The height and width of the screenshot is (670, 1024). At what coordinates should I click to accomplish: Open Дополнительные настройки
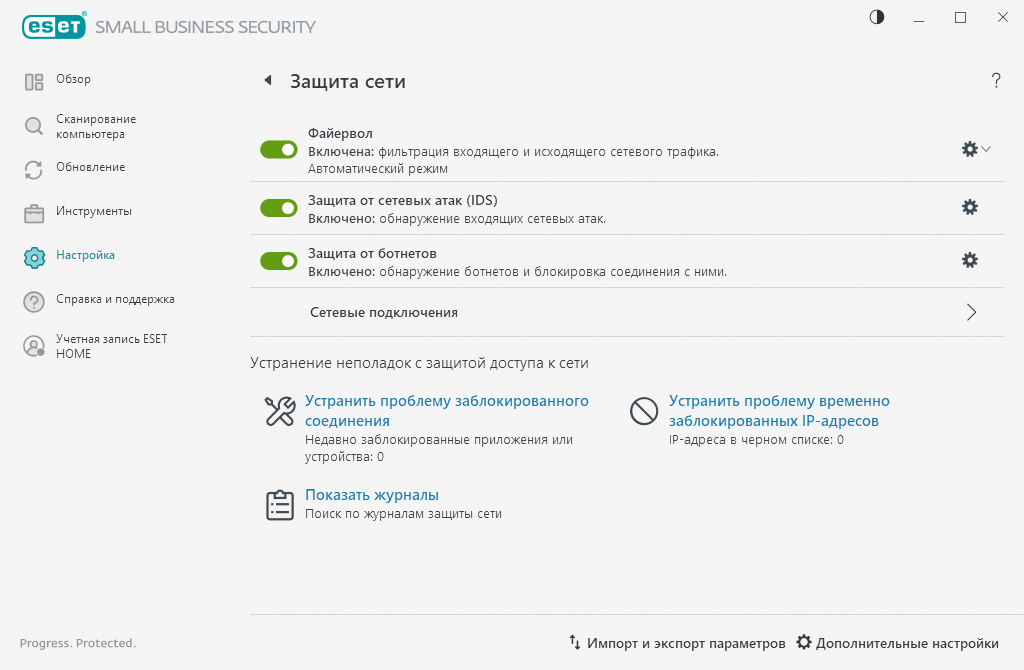905,643
